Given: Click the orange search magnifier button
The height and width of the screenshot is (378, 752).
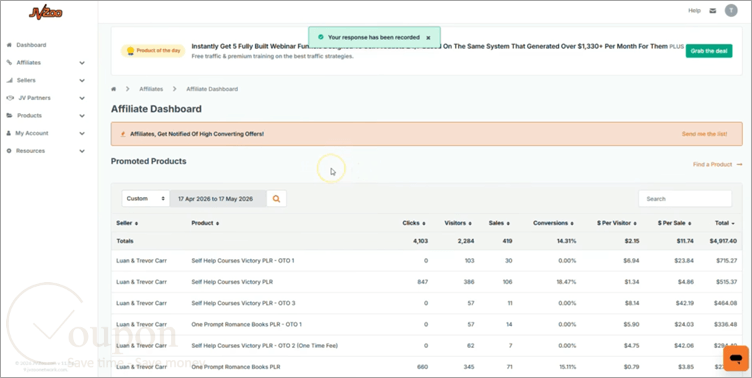Looking at the screenshot, I should (276, 199).
